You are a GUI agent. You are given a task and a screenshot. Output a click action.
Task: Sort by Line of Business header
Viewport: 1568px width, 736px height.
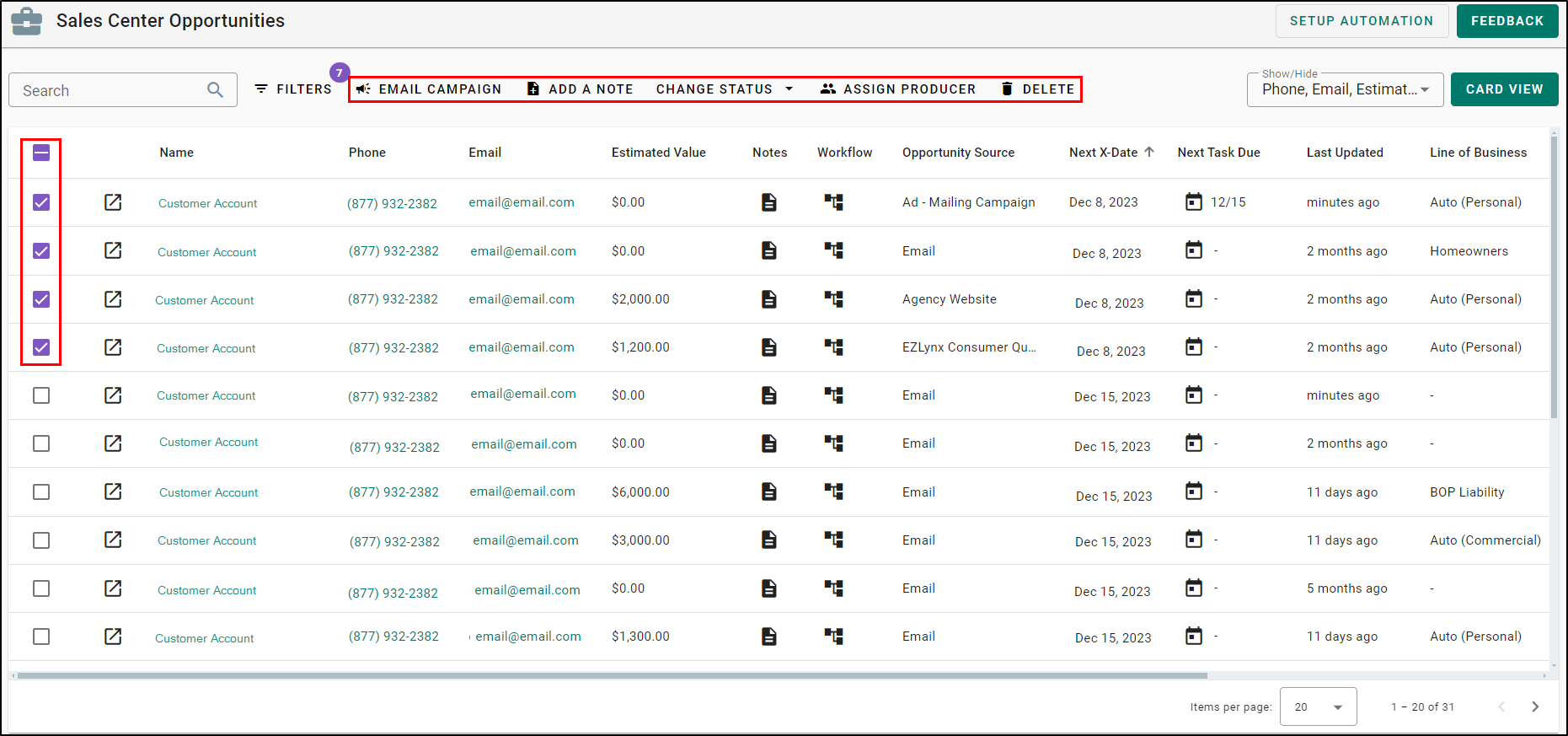pyautogui.click(x=1478, y=153)
